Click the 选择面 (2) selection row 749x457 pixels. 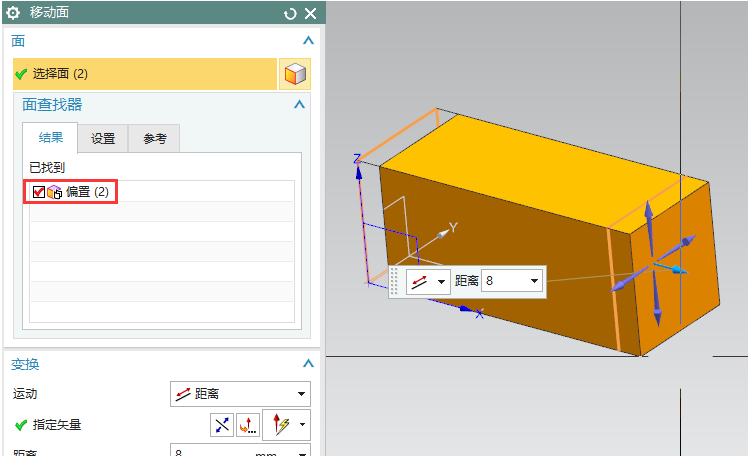[144, 74]
